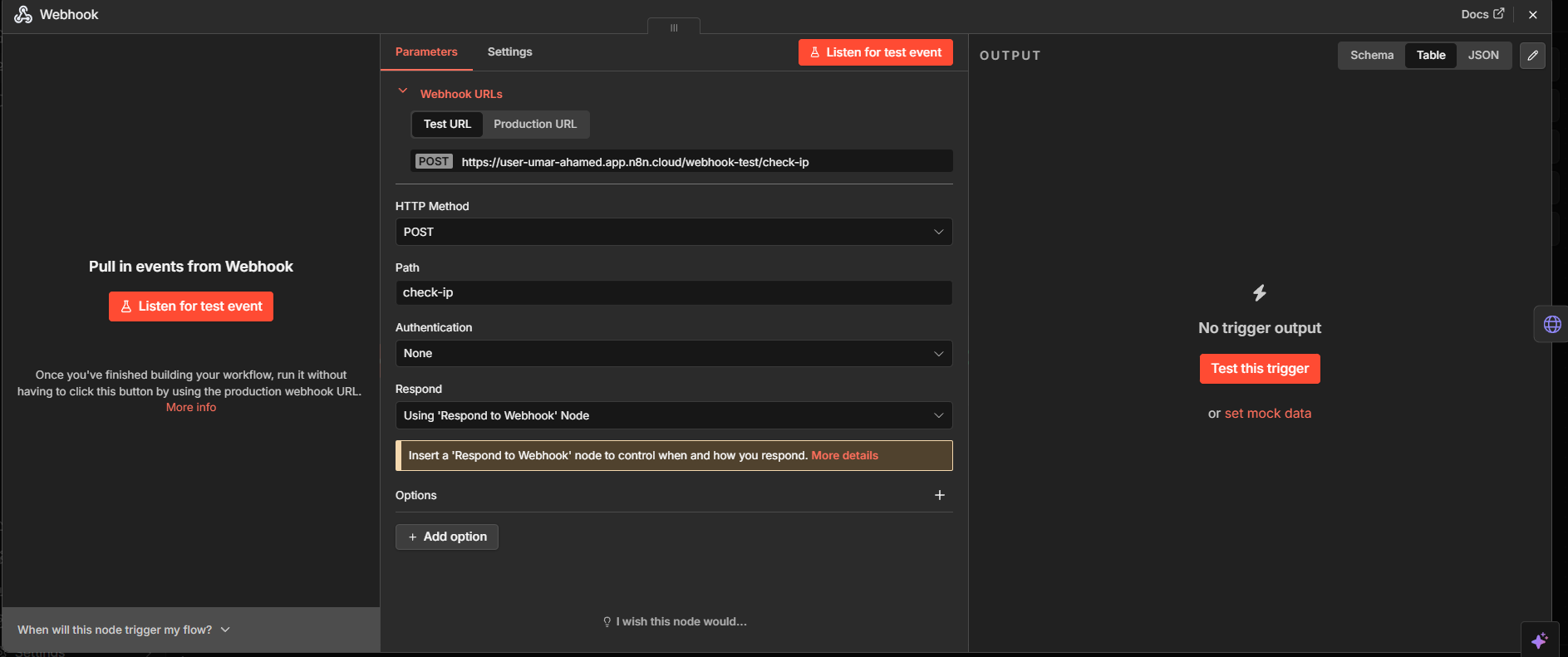Switch to the Parameters tab
Image resolution: width=1568 pixels, height=657 pixels.
pyautogui.click(x=426, y=51)
